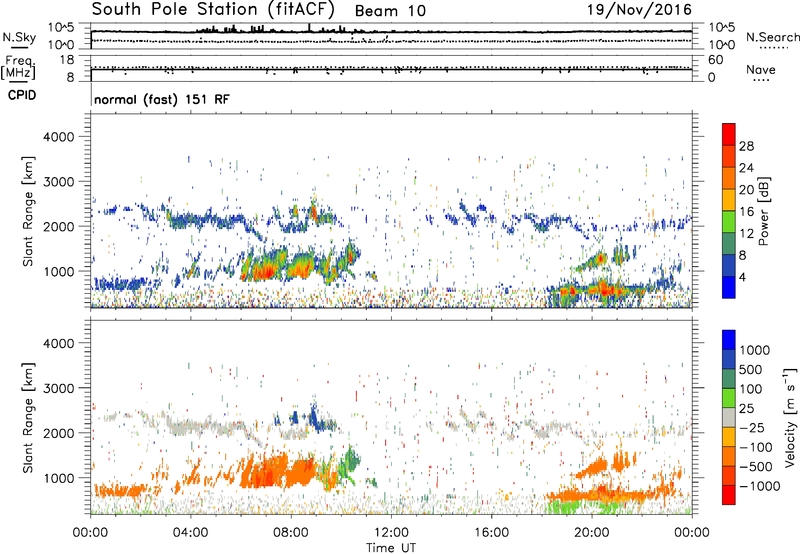Click the "−500" Velocity colorbar tick label
Image resolution: width=800 pixels, height=554 pixels.
pos(756,466)
